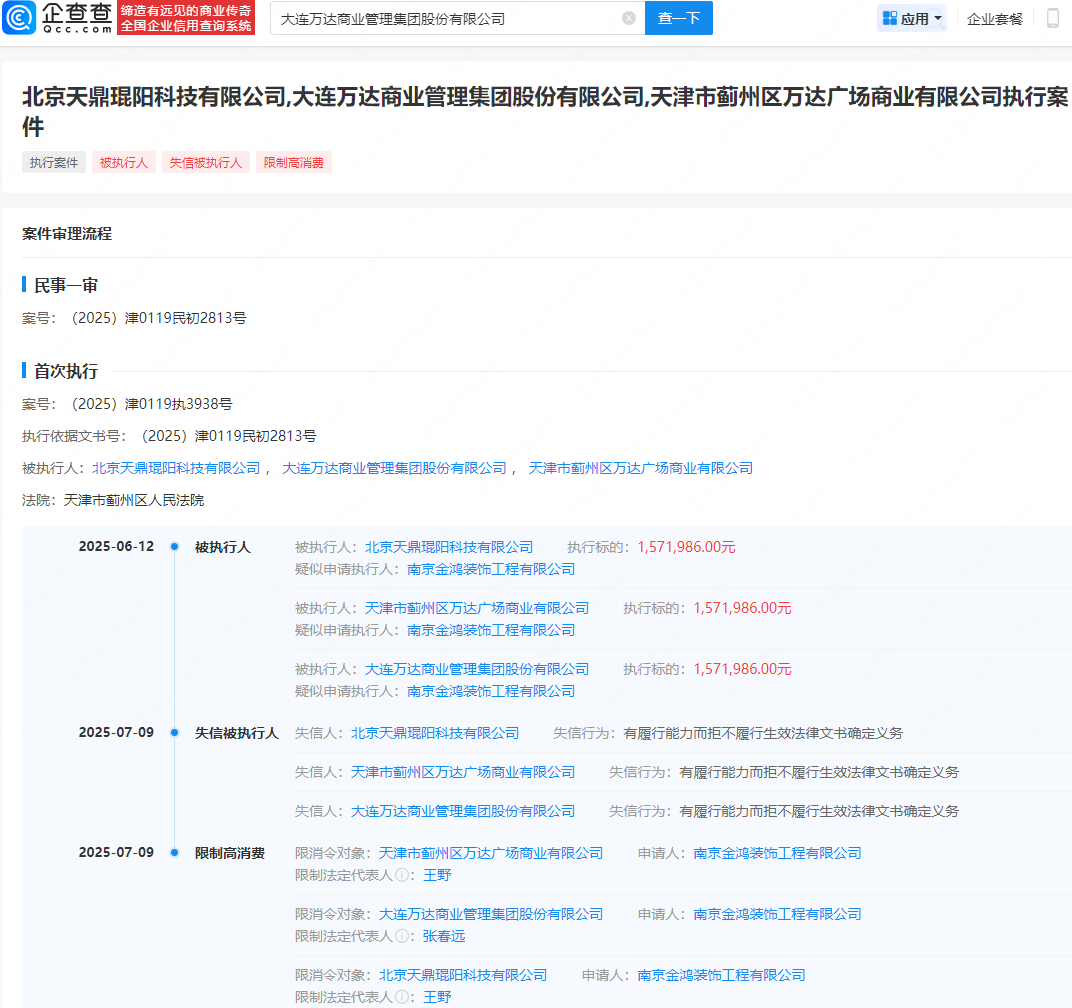Click the 2025-06-12 timeline dot
1072x1008 pixels.
click(x=174, y=547)
